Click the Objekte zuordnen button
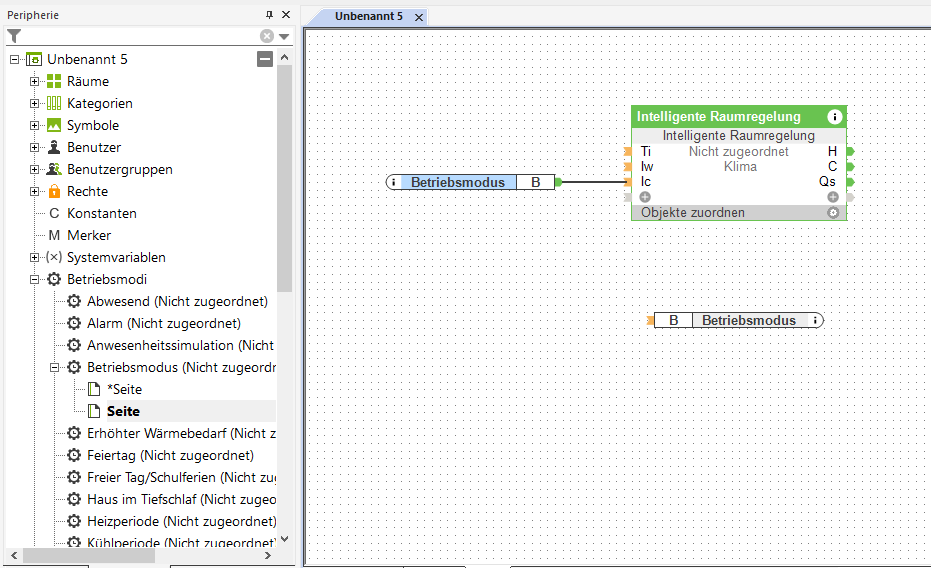This screenshot has width=931, height=568. [692, 212]
